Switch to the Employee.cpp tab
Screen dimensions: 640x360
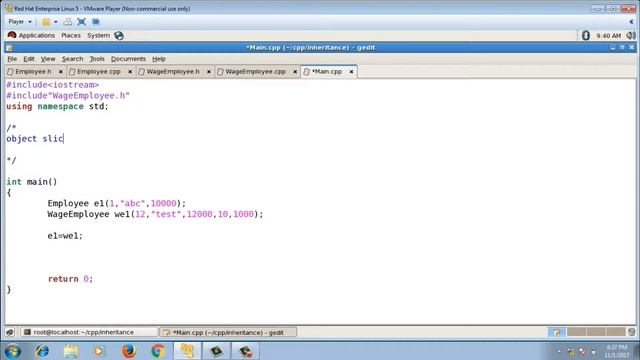(x=98, y=71)
